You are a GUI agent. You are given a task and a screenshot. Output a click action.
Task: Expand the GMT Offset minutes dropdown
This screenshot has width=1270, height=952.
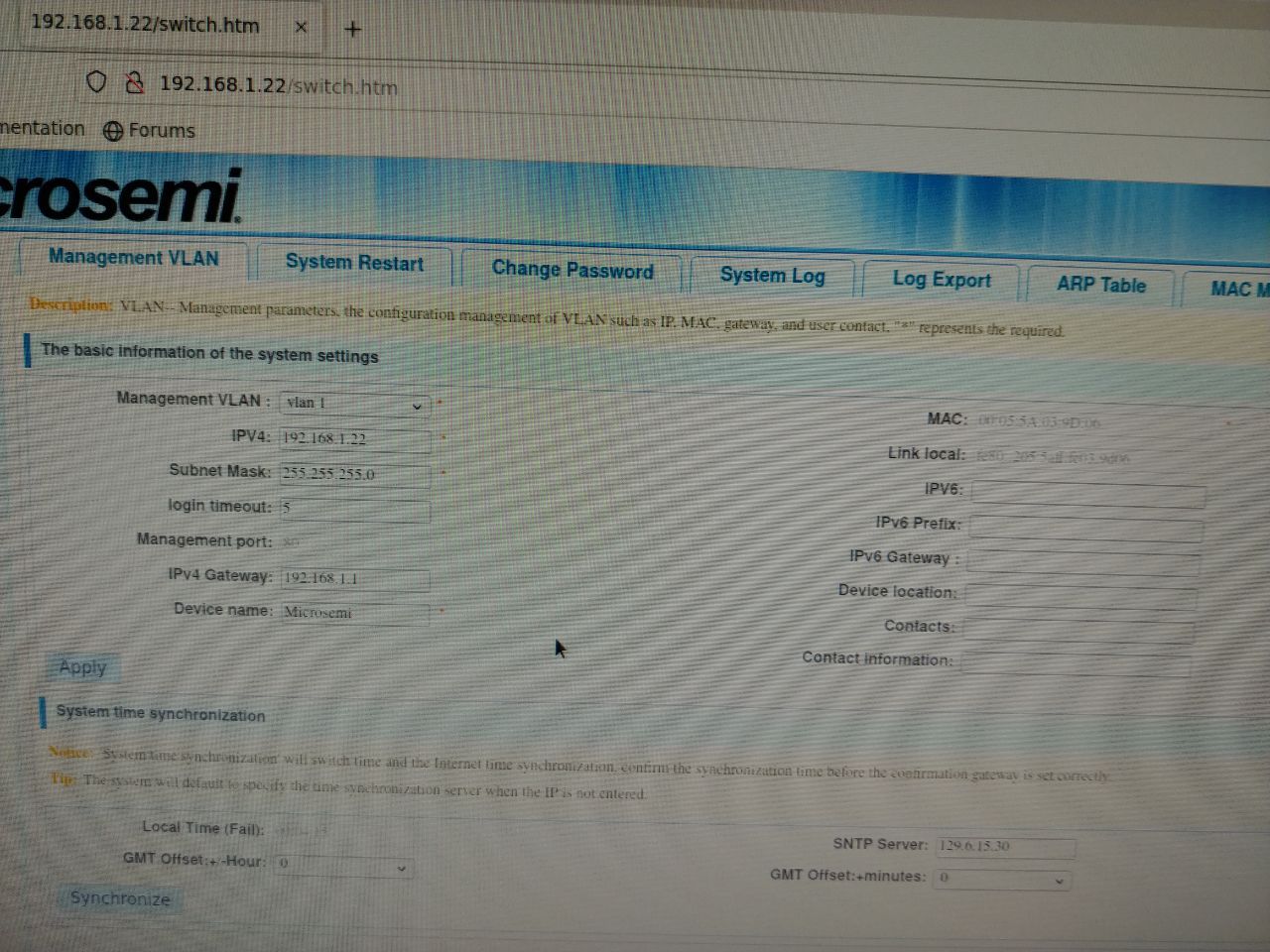pyautogui.click(x=1001, y=879)
